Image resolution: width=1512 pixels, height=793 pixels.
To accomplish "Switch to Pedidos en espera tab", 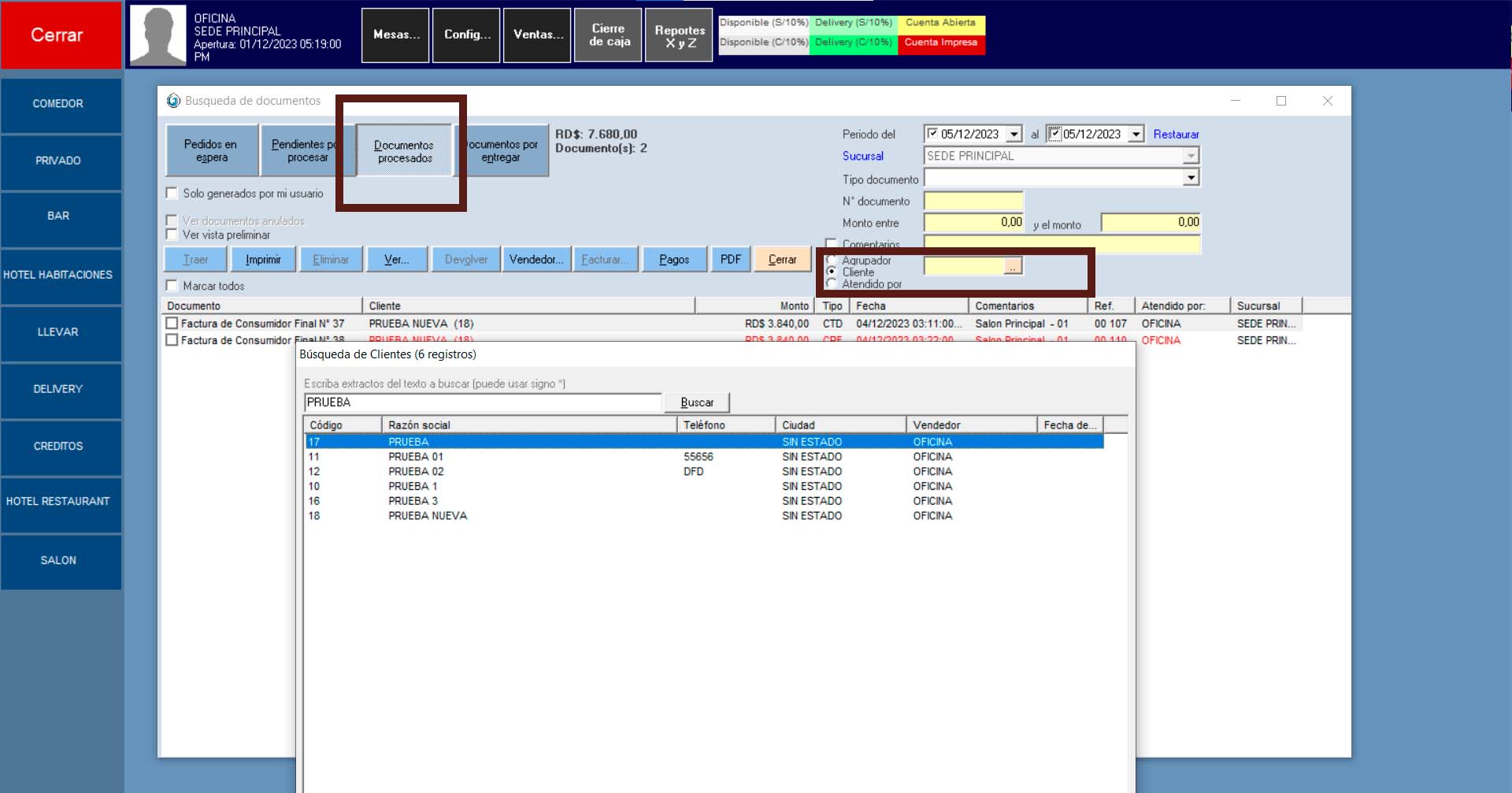I will pyautogui.click(x=211, y=150).
